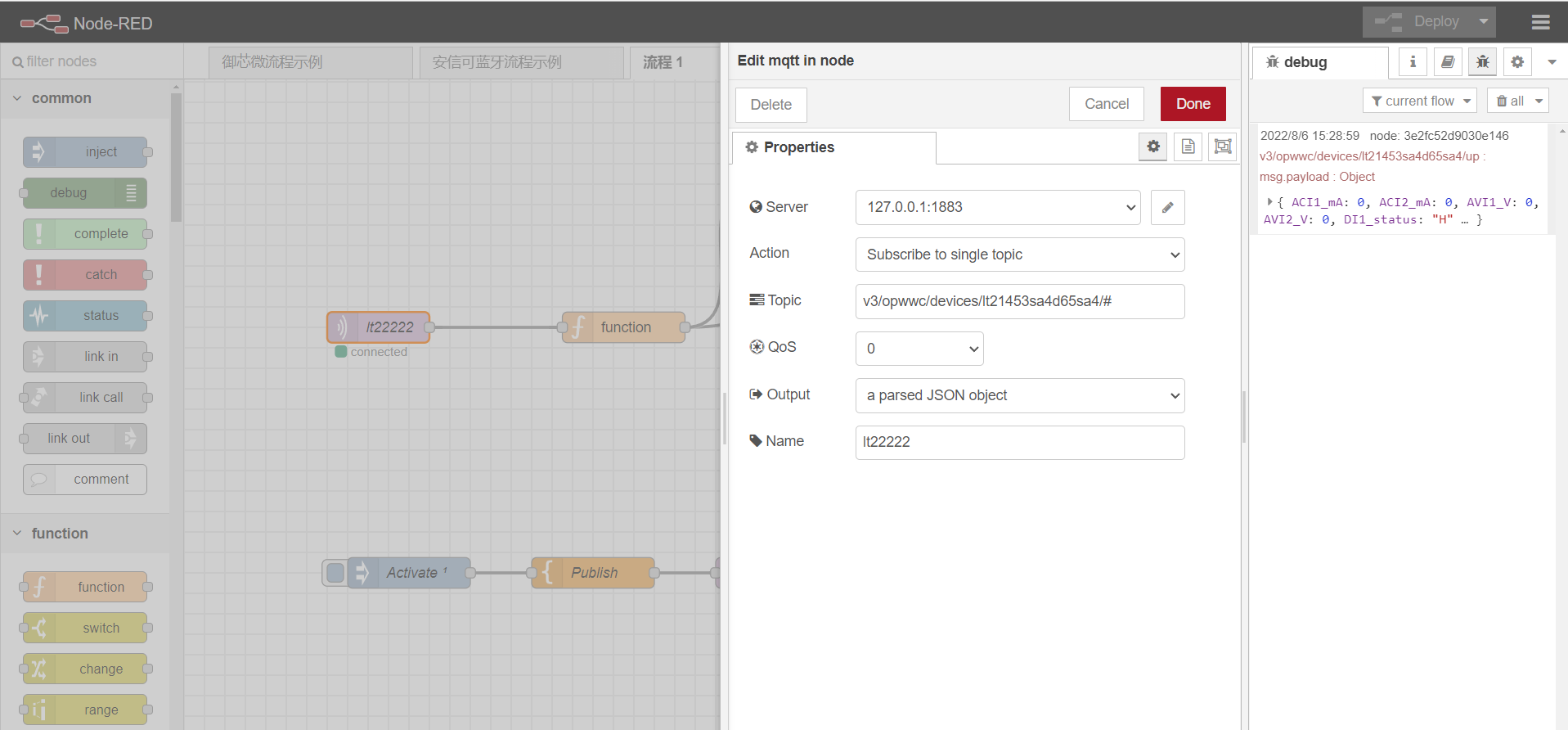The height and width of the screenshot is (730, 1568).
Task: Clear all debug messages
Action: click(1509, 101)
